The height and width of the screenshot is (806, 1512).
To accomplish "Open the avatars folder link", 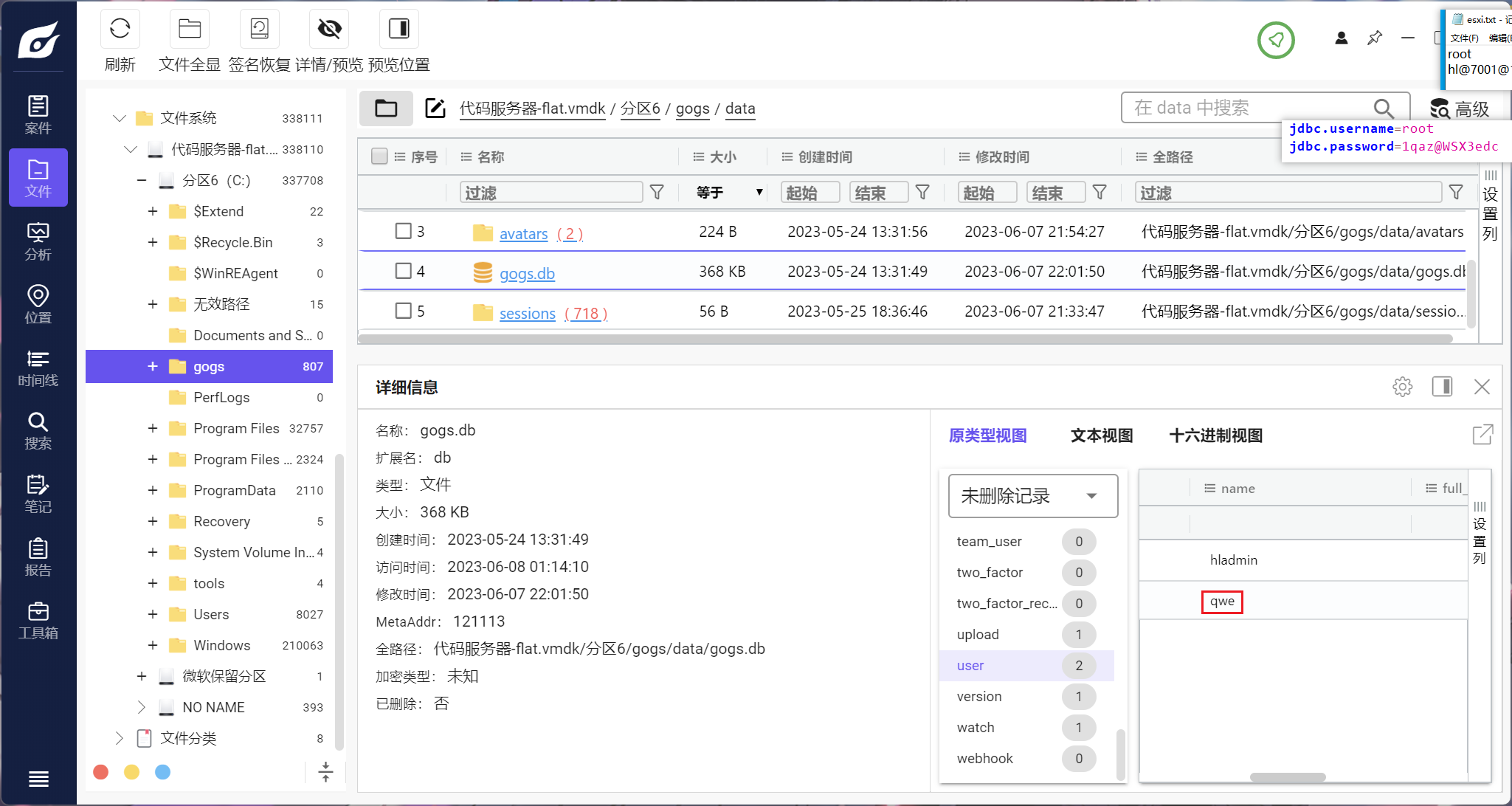I will pyautogui.click(x=523, y=234).
